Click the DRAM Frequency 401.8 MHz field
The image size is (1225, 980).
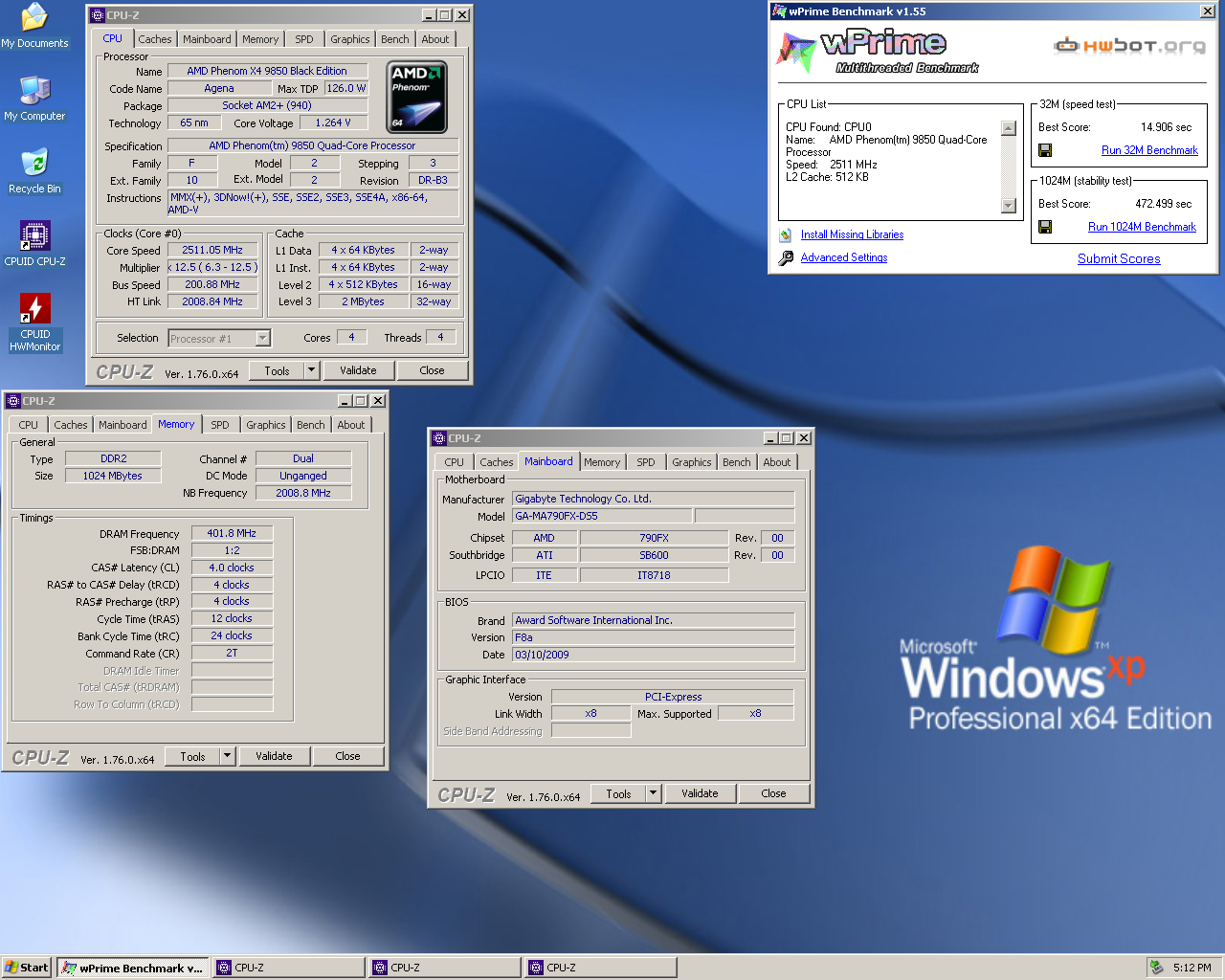coord(232,533)
